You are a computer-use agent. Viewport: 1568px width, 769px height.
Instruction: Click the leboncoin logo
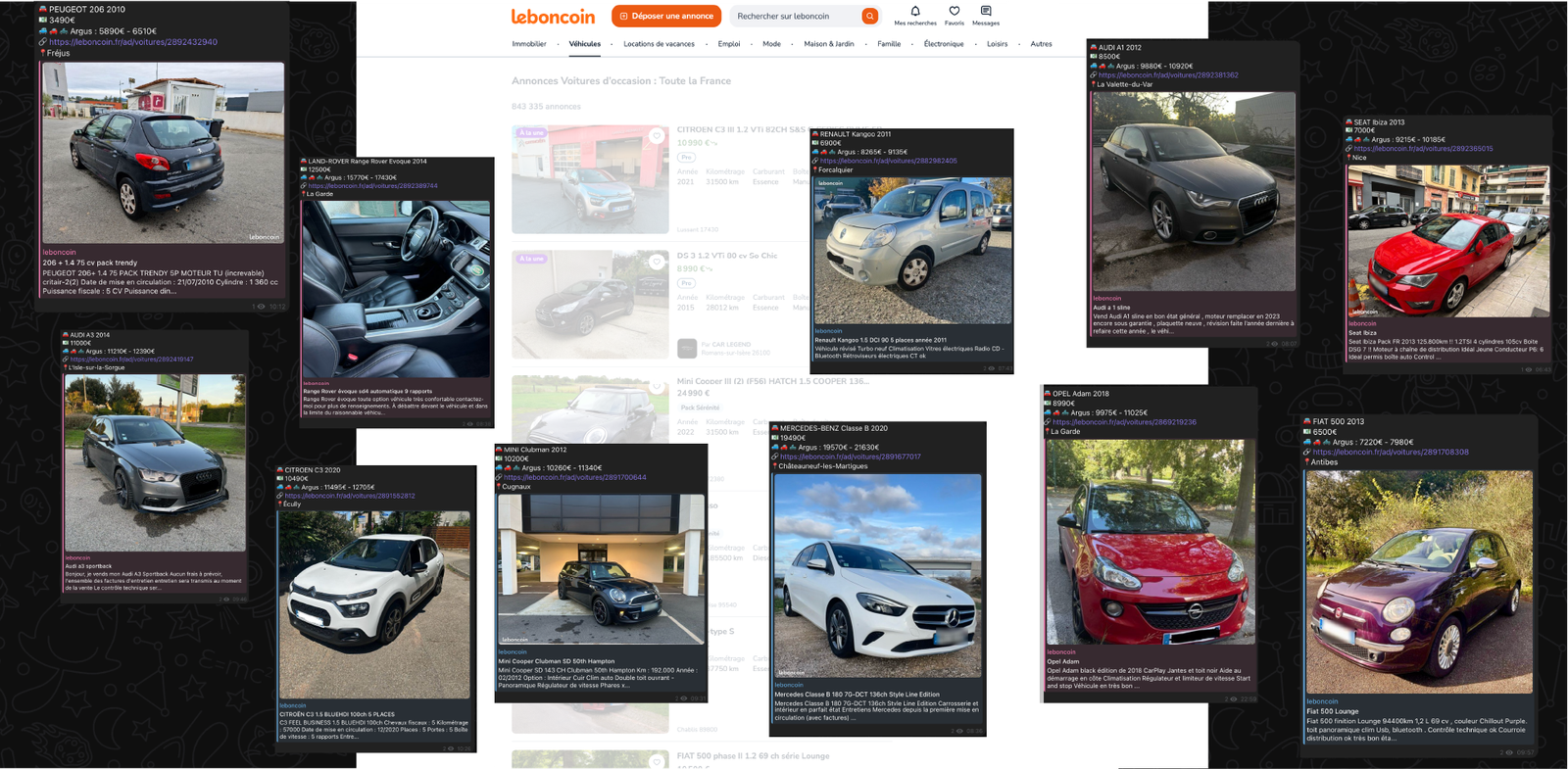click(553, 16)
